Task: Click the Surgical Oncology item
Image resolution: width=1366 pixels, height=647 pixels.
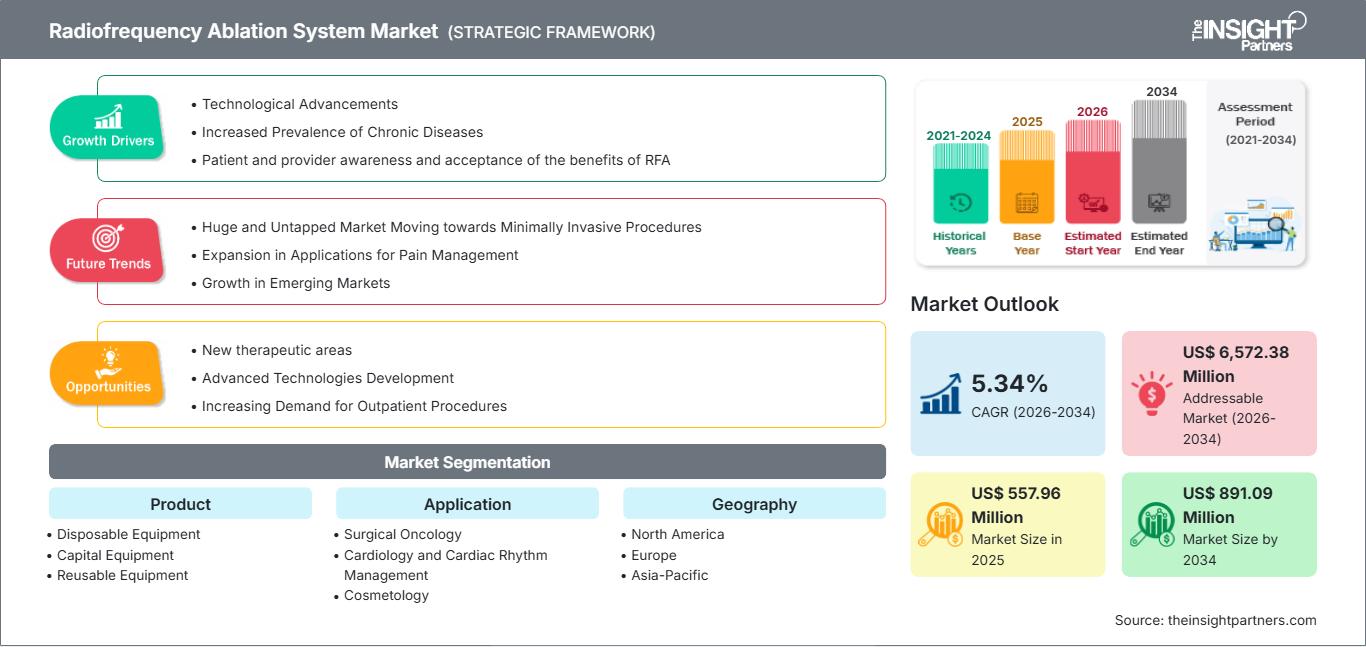Action: click(x=403, y=534)
